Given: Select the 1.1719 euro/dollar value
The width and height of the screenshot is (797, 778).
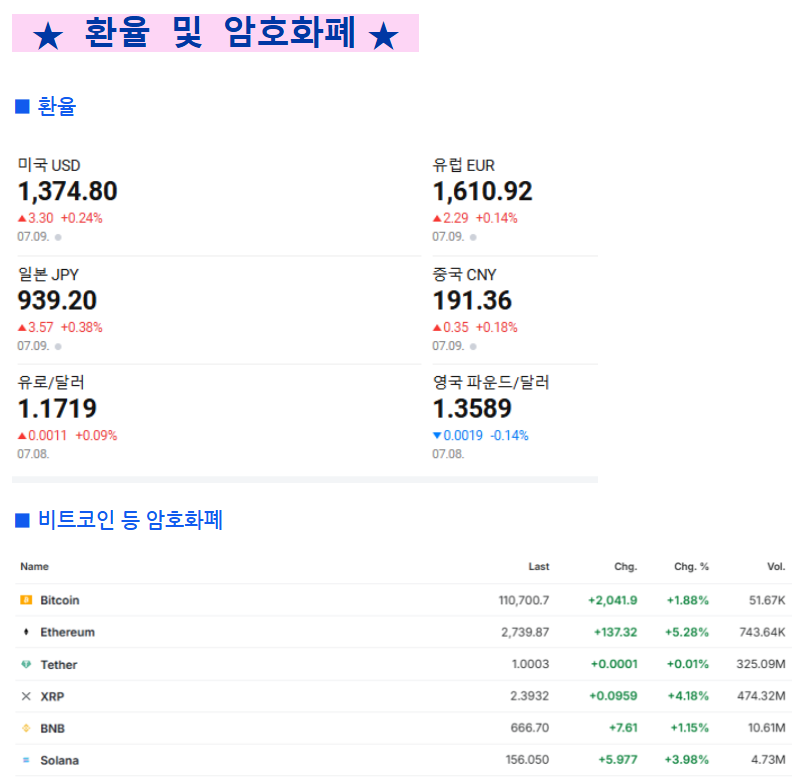Looking at the screenshot, I should 57,409.
